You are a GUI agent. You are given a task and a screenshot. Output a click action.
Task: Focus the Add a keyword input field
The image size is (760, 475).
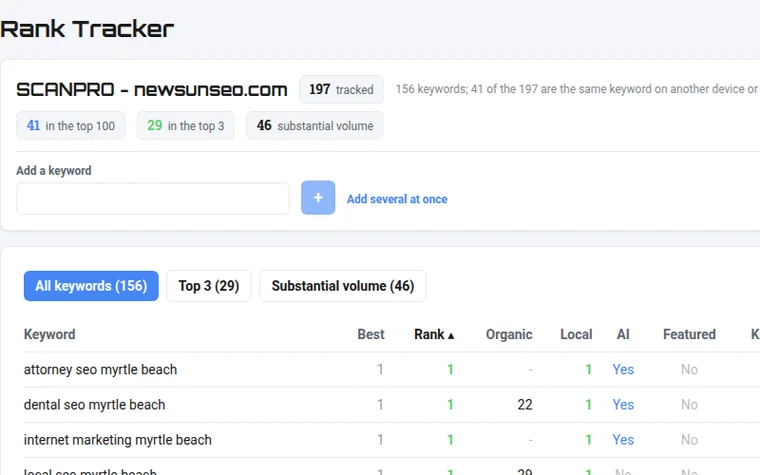click(x=153, y=199)
